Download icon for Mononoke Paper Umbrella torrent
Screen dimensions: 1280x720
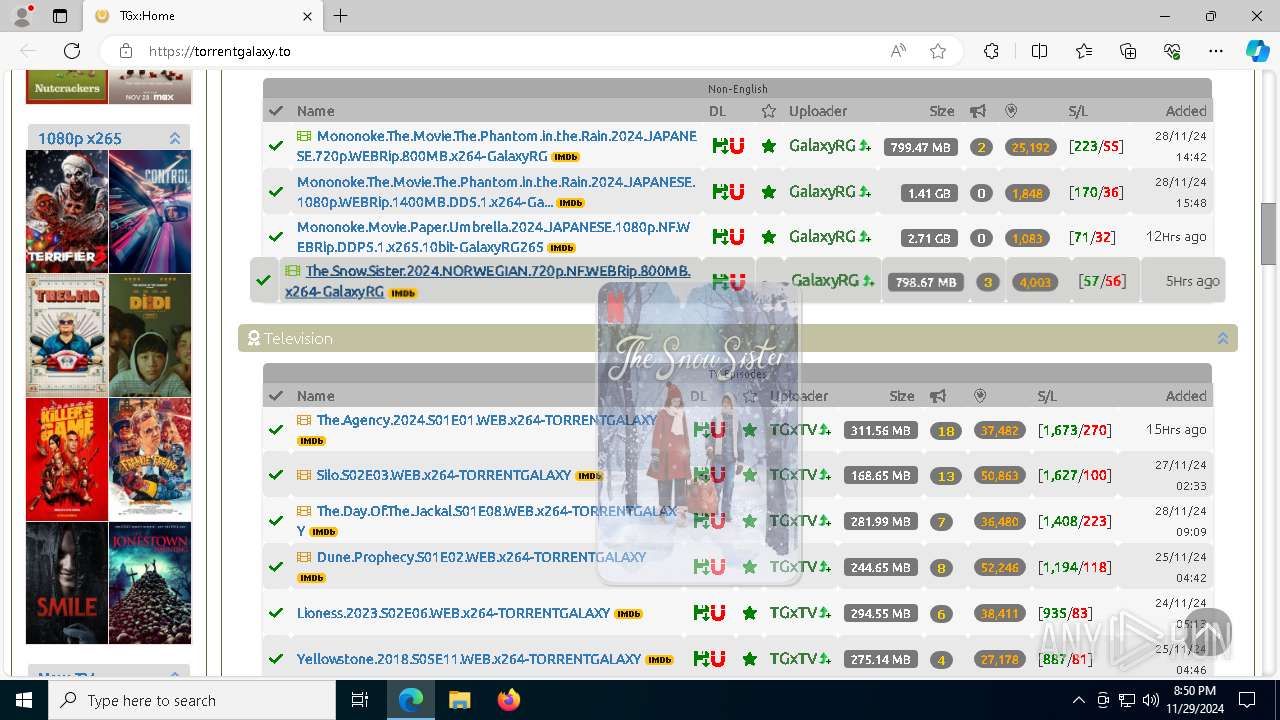[x=719, y=237]
